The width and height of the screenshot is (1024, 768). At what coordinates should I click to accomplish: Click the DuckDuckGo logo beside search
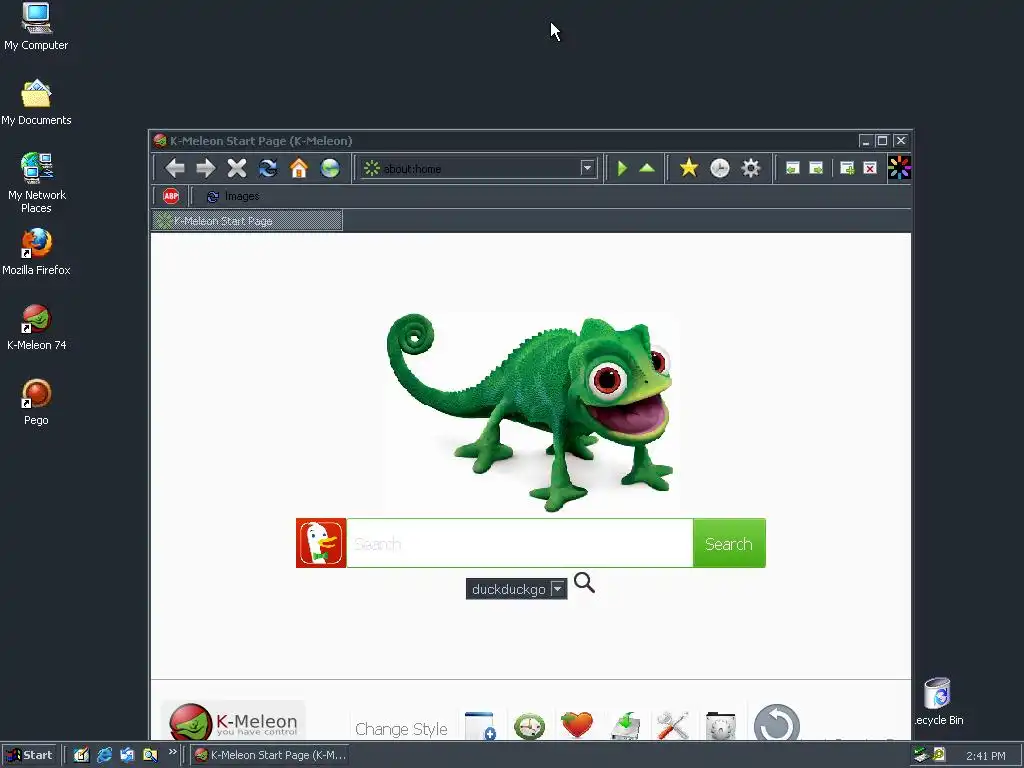[321, 543]
